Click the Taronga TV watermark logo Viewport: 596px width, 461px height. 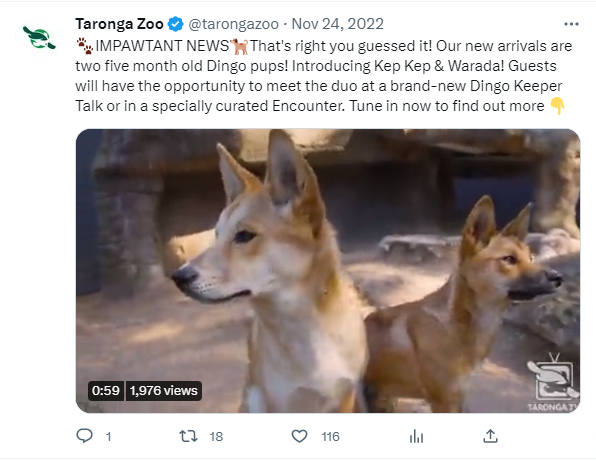553,382
